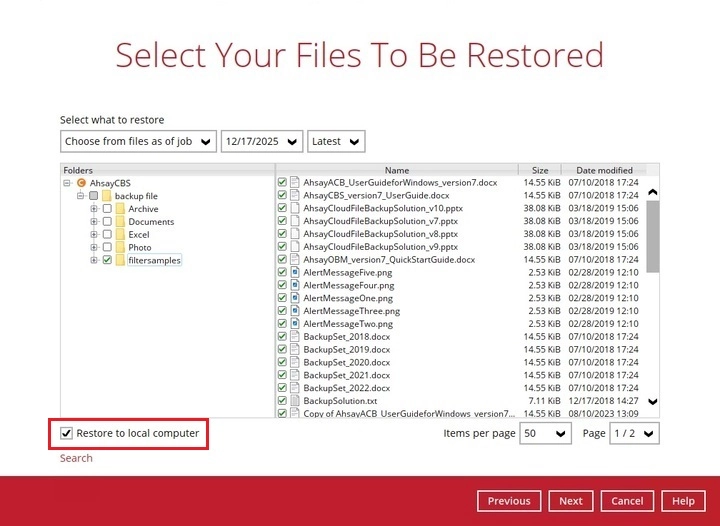
Task: Collapse the AhsayCBS tree node
Action: (67, 183)
